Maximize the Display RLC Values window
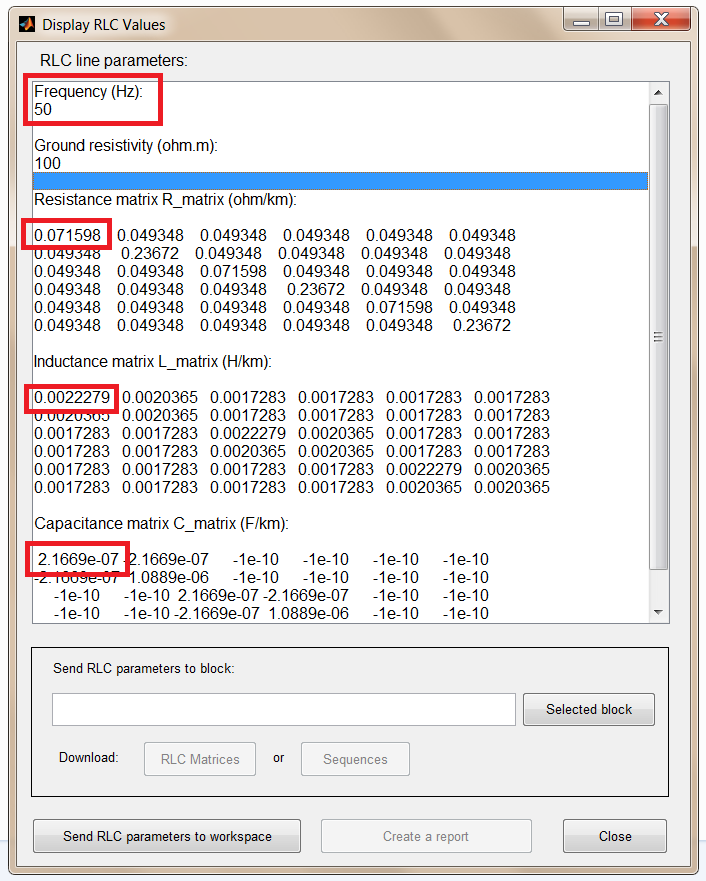Image resolution: width=706 pixels, height=881 pixels. 613,19
